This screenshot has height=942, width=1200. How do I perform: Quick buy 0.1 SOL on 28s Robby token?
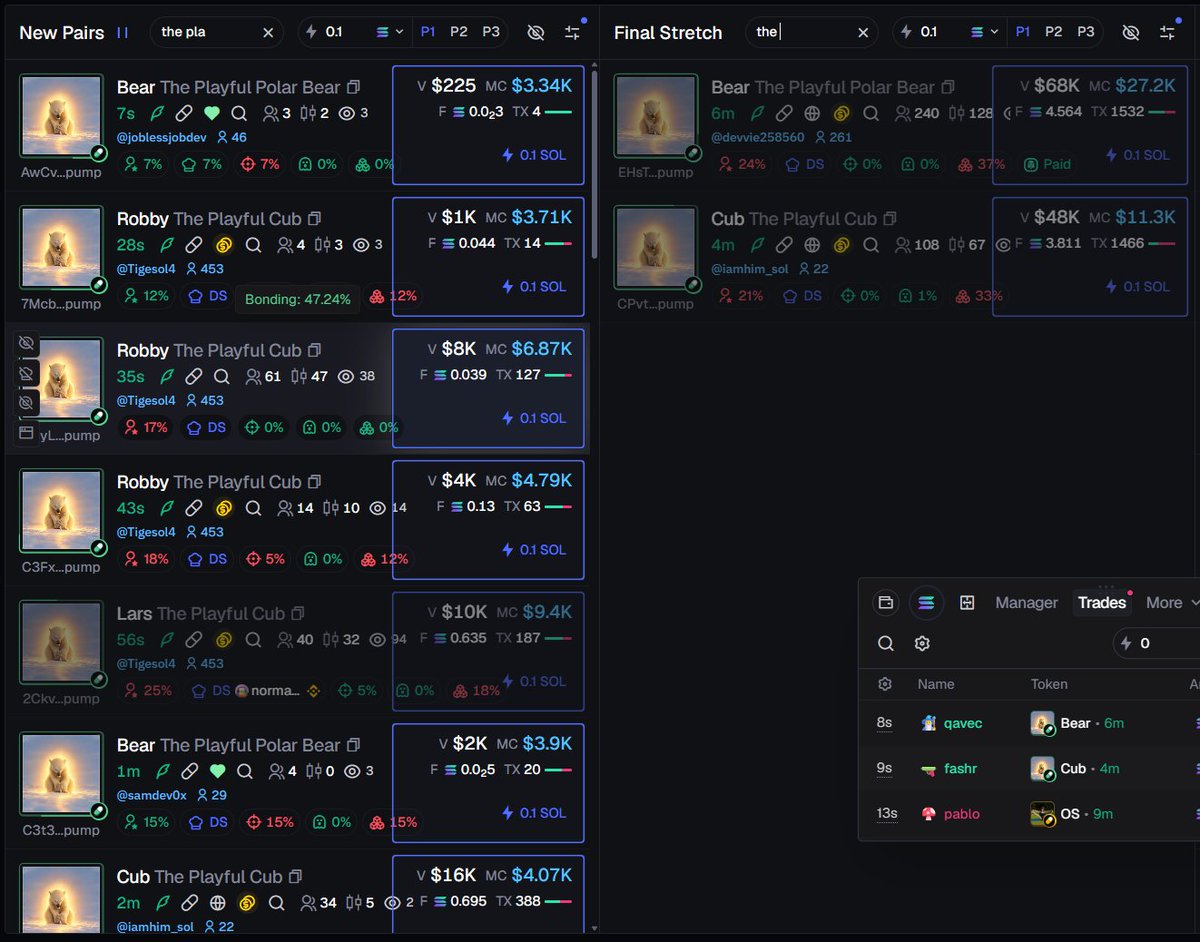[x=533, y=286]
